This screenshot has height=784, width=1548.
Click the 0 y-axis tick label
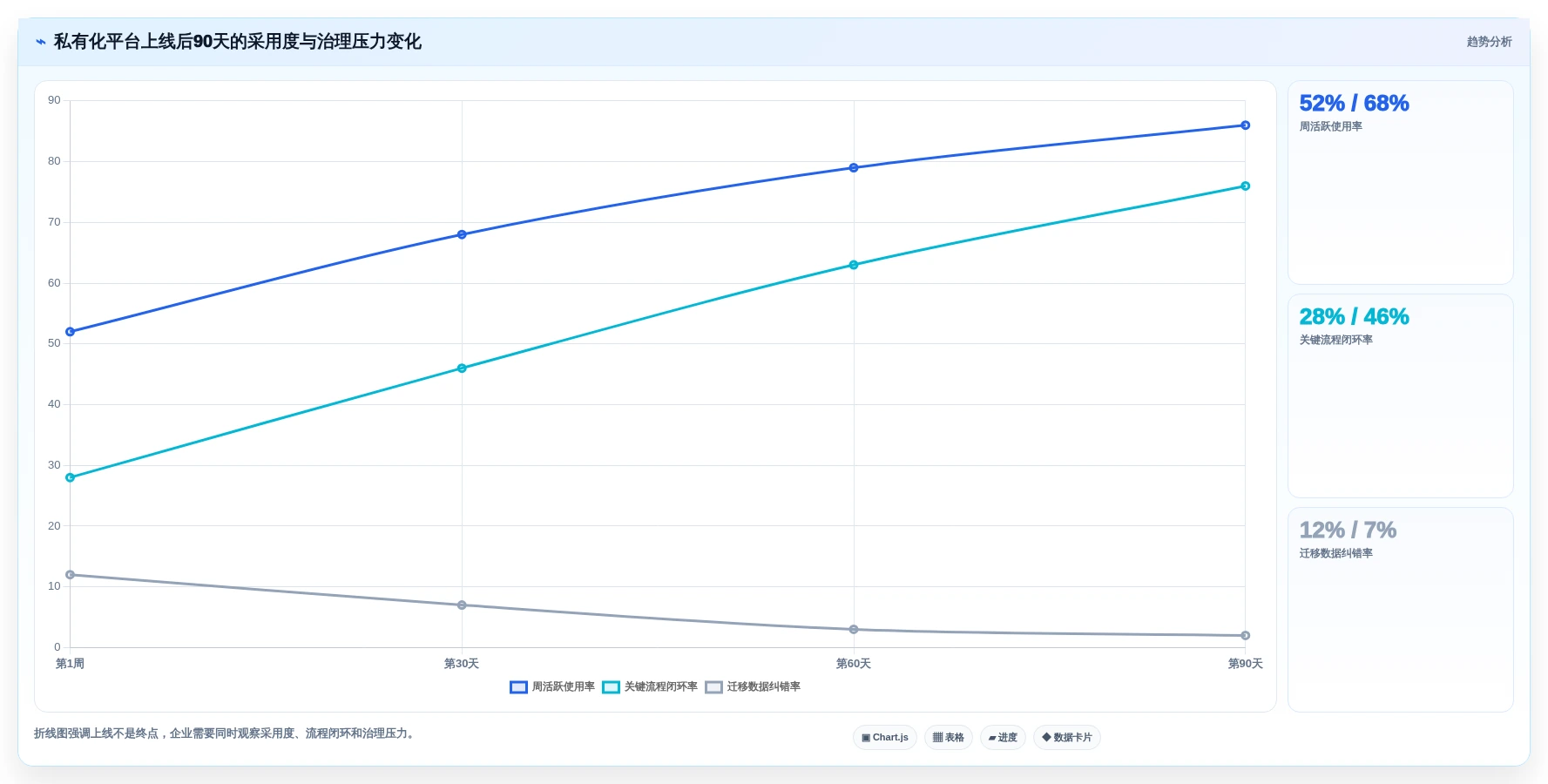pos(57,647)
